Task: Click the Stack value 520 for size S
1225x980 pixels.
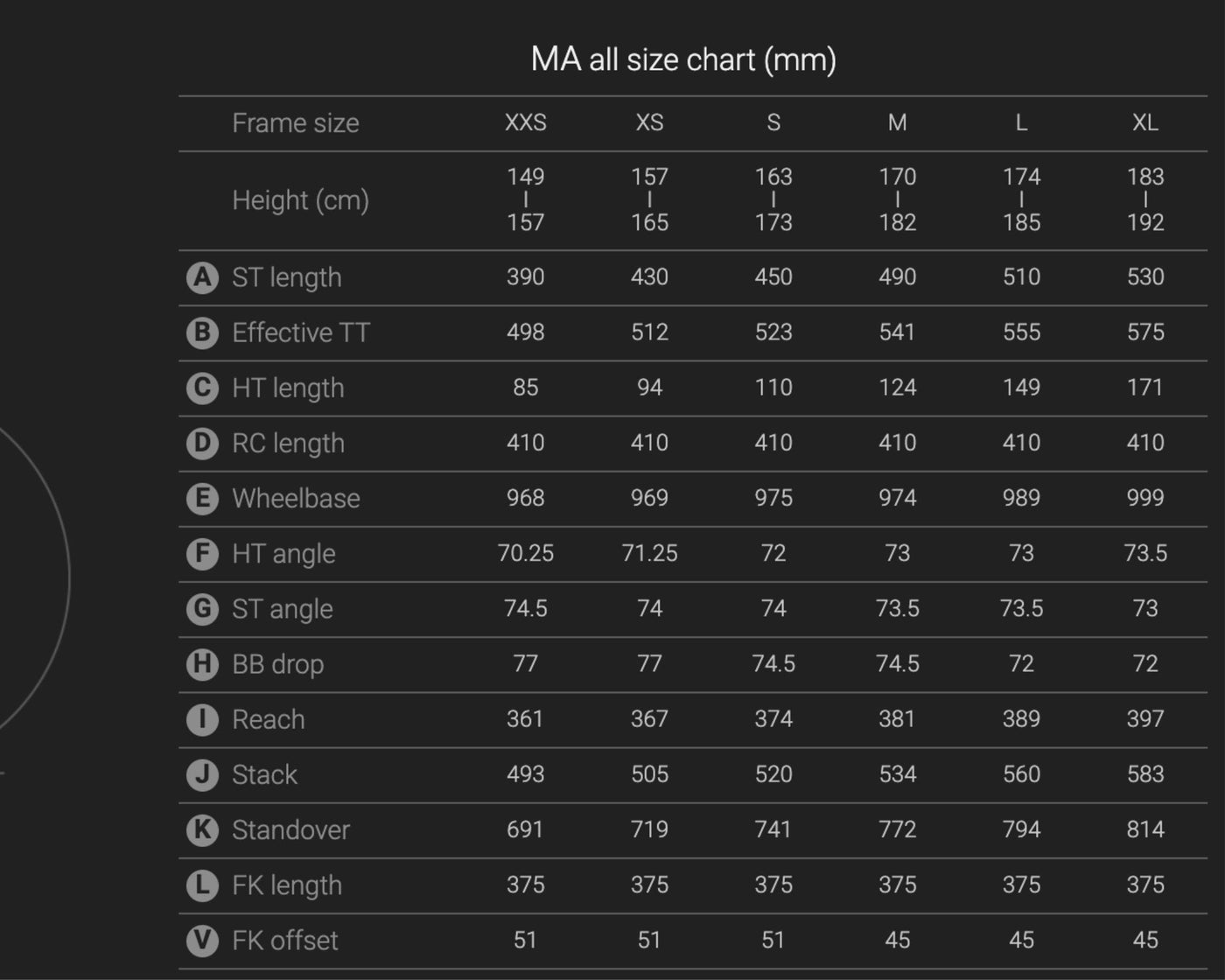Action: click(773, 774)
